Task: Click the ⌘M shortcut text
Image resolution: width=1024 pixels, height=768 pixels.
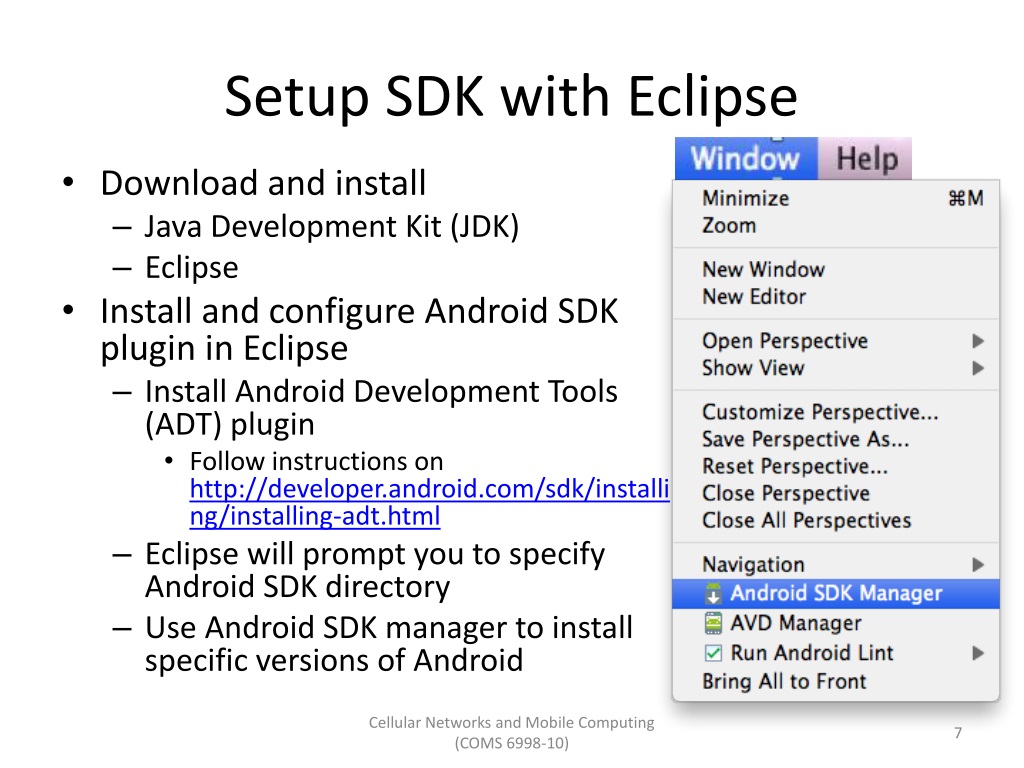Action: coord(966,198)
